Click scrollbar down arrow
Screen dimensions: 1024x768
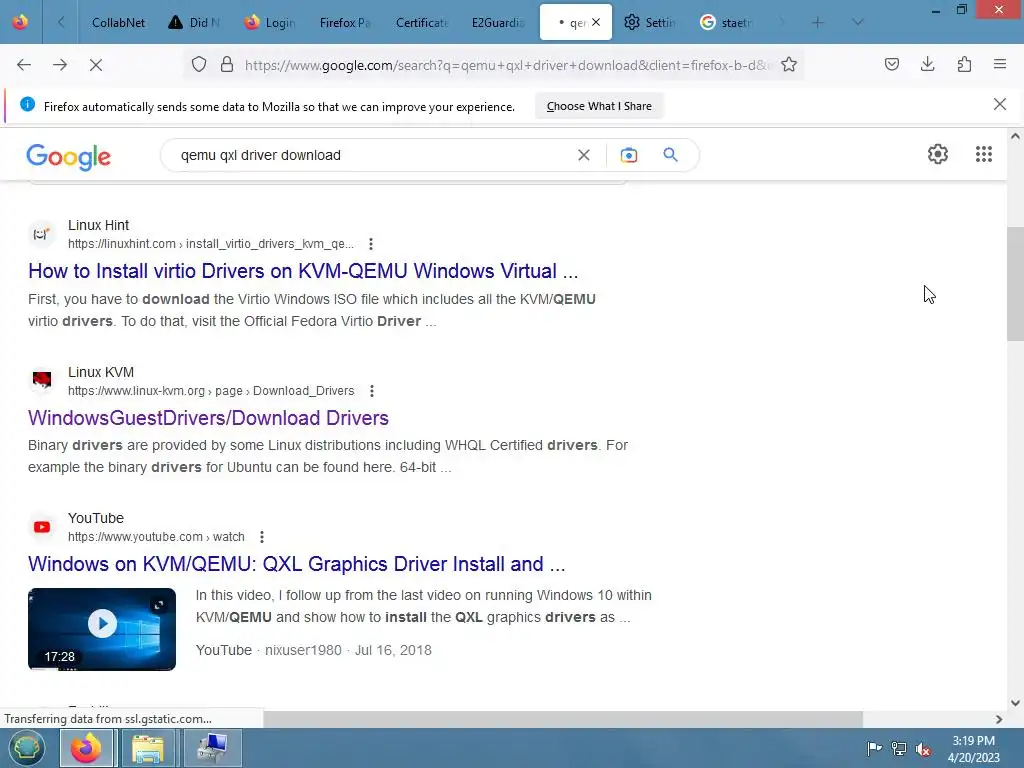tap(1015, 703)
